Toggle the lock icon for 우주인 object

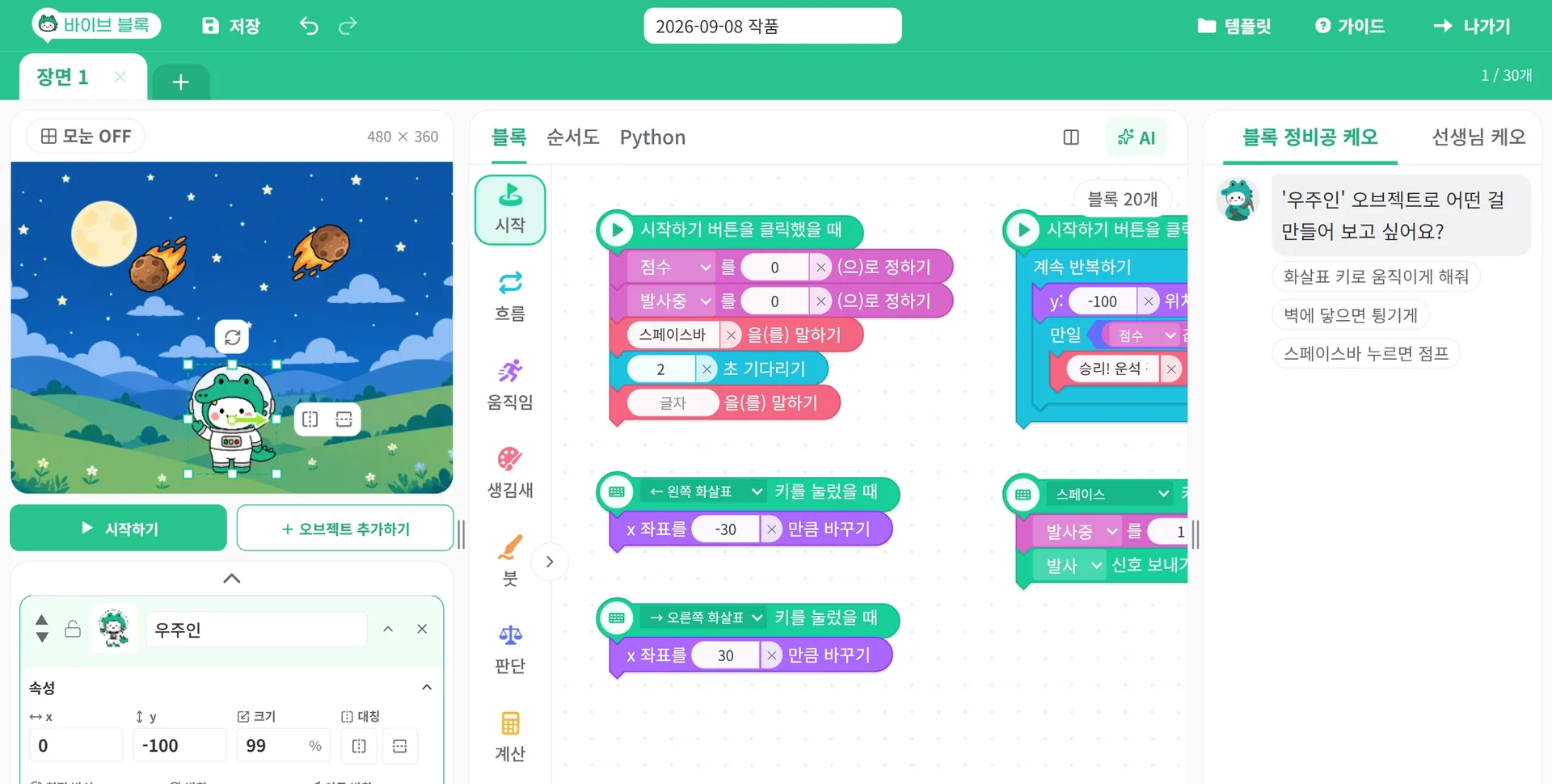click(x=73, y=629)
